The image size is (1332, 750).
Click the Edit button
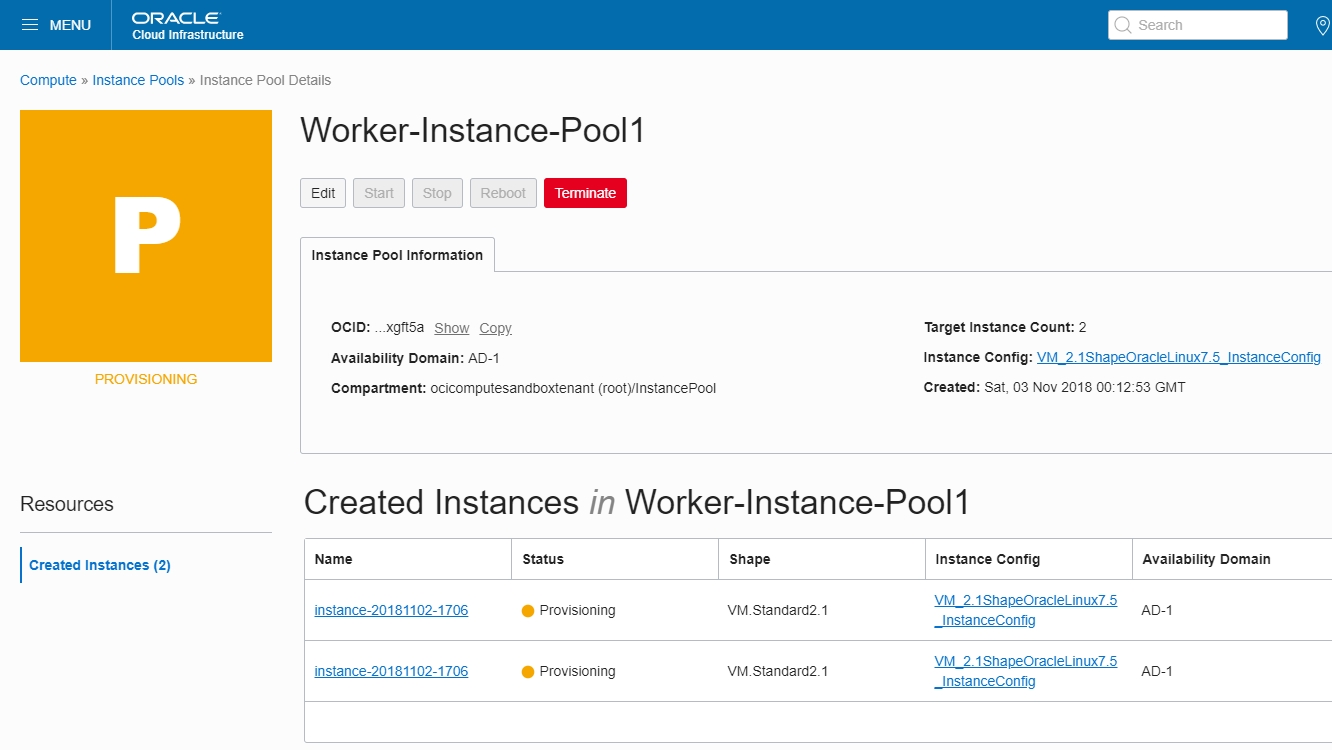322,192
